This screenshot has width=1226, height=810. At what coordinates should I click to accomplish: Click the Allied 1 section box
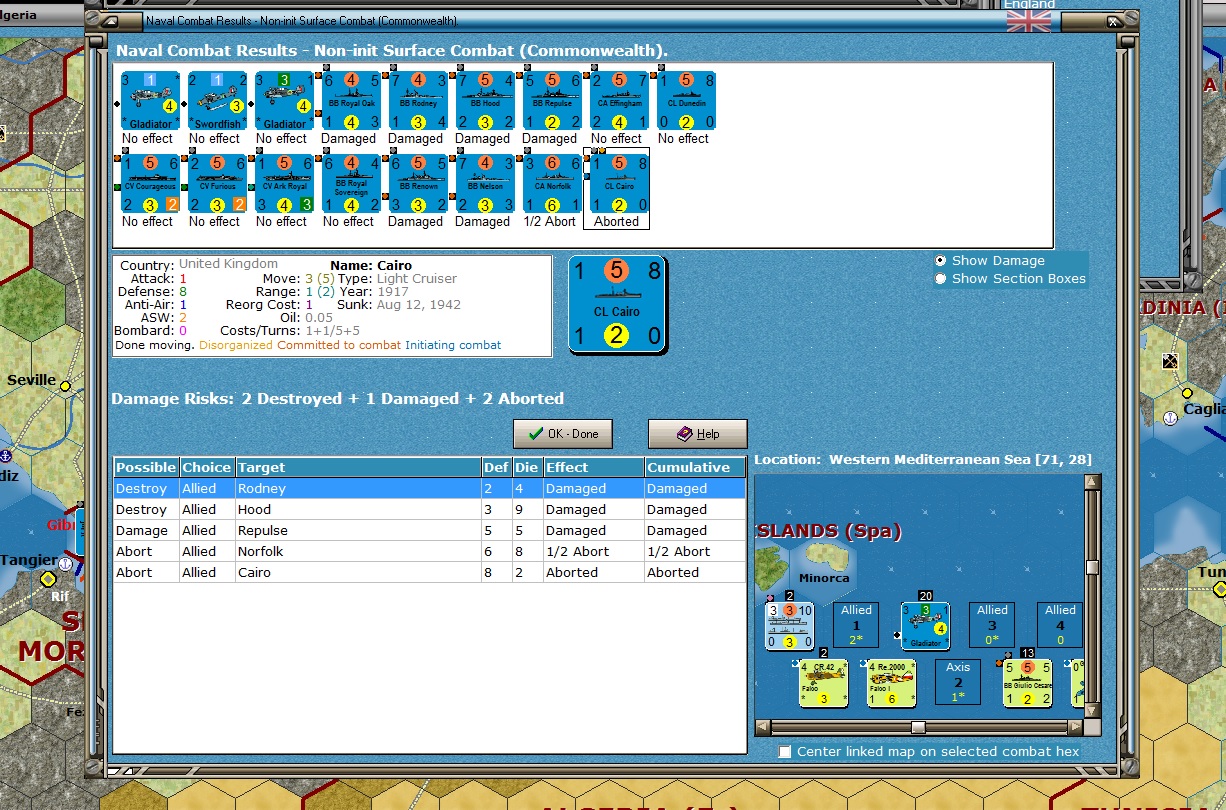(857, 626)
